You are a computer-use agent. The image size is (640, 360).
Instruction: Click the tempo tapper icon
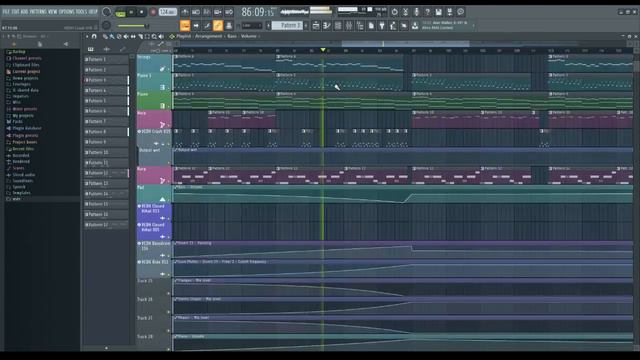tap(393, 26)
